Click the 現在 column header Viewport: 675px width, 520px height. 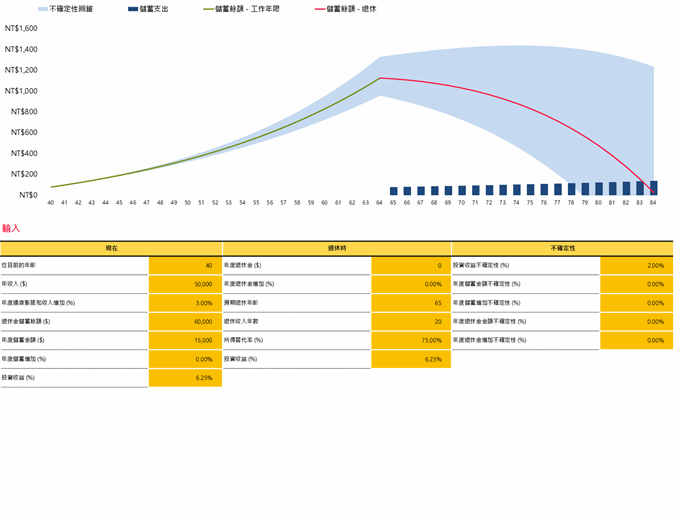[111, 247]
